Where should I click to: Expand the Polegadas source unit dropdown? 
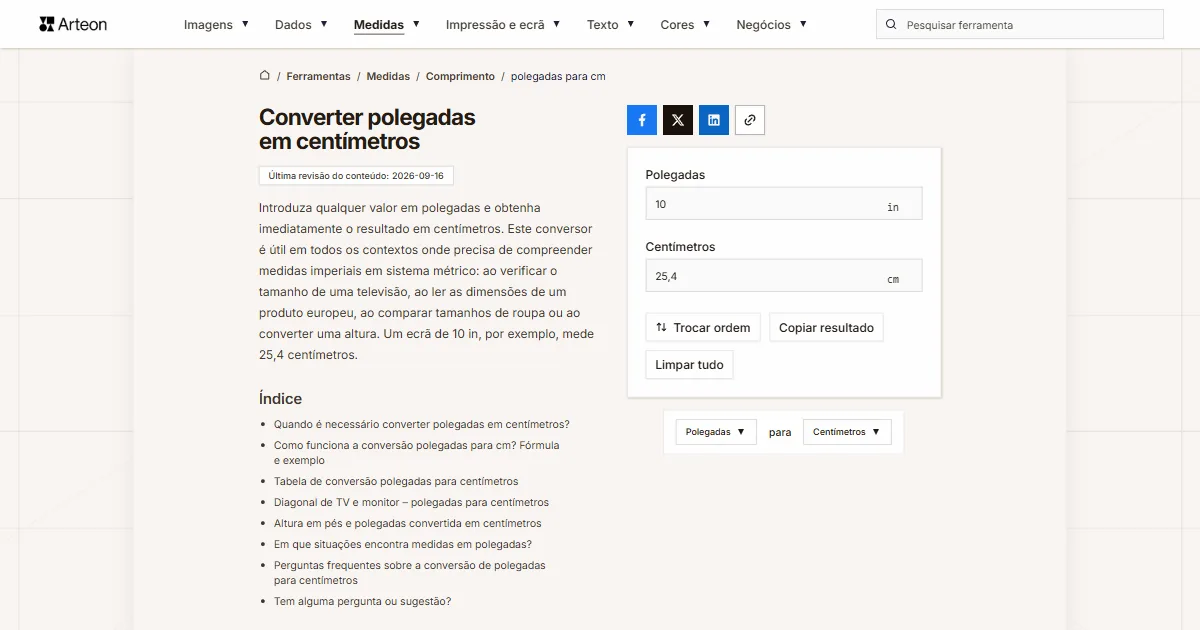click(716, 432)
